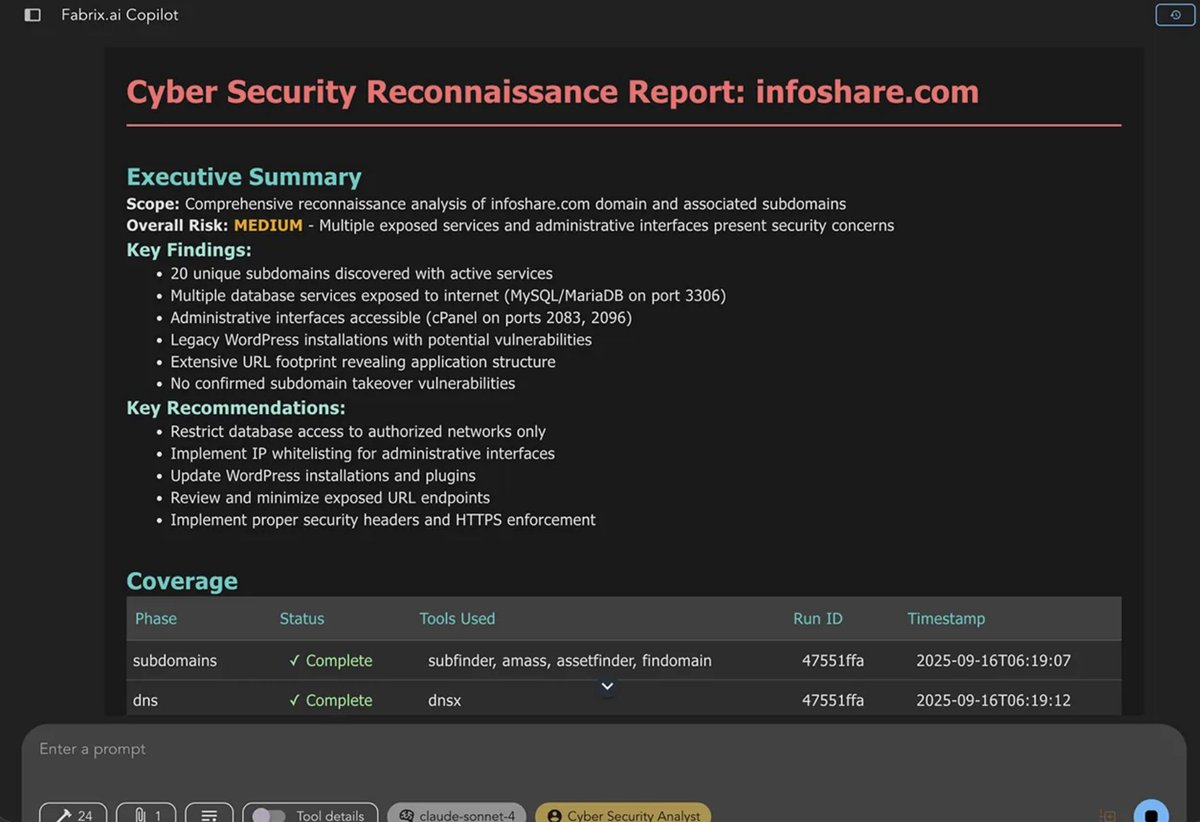This screenshot has height=822, width=1200.
Task: Click the Review and minimize exposed URL recommendation
Action: [x=330, y=498]
